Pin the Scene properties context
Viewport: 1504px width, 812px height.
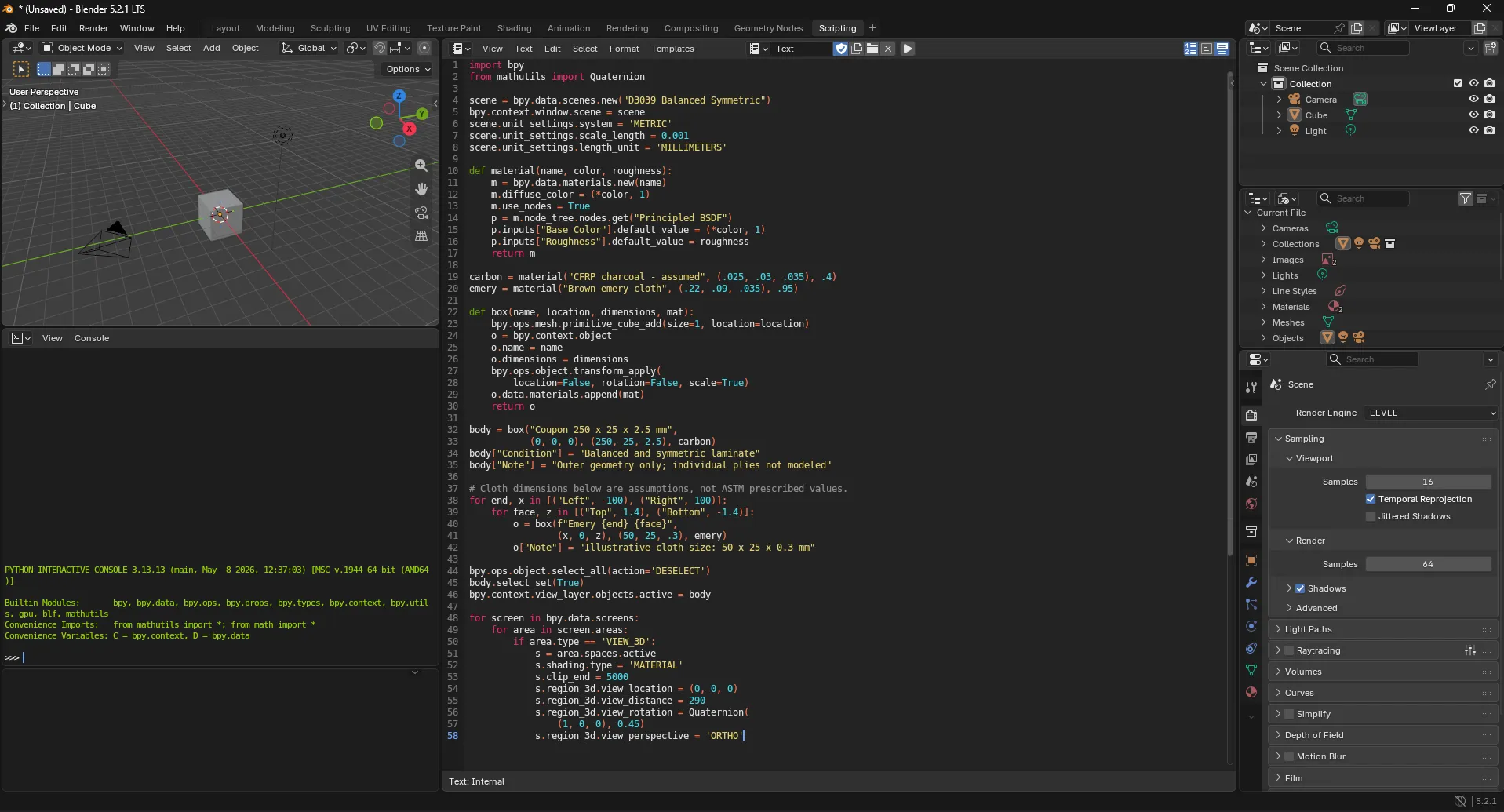[x=1490, y=384]
